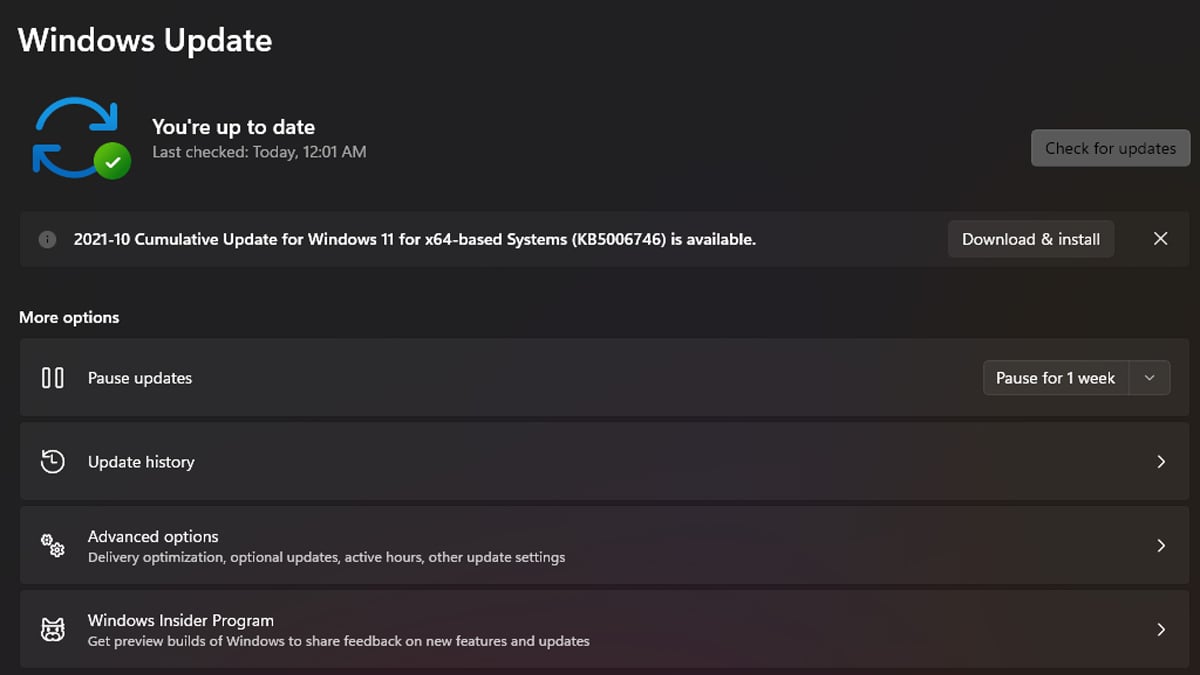Click the info icon beside cumulative update

[47, 239]
